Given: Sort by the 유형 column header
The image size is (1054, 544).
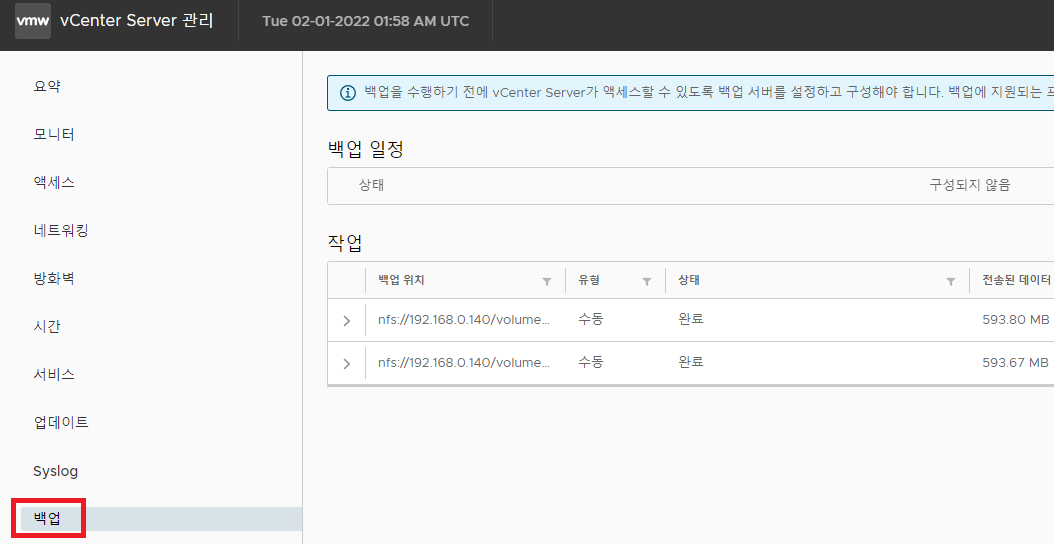Looking at the screenshot, I should click(589, 280).
